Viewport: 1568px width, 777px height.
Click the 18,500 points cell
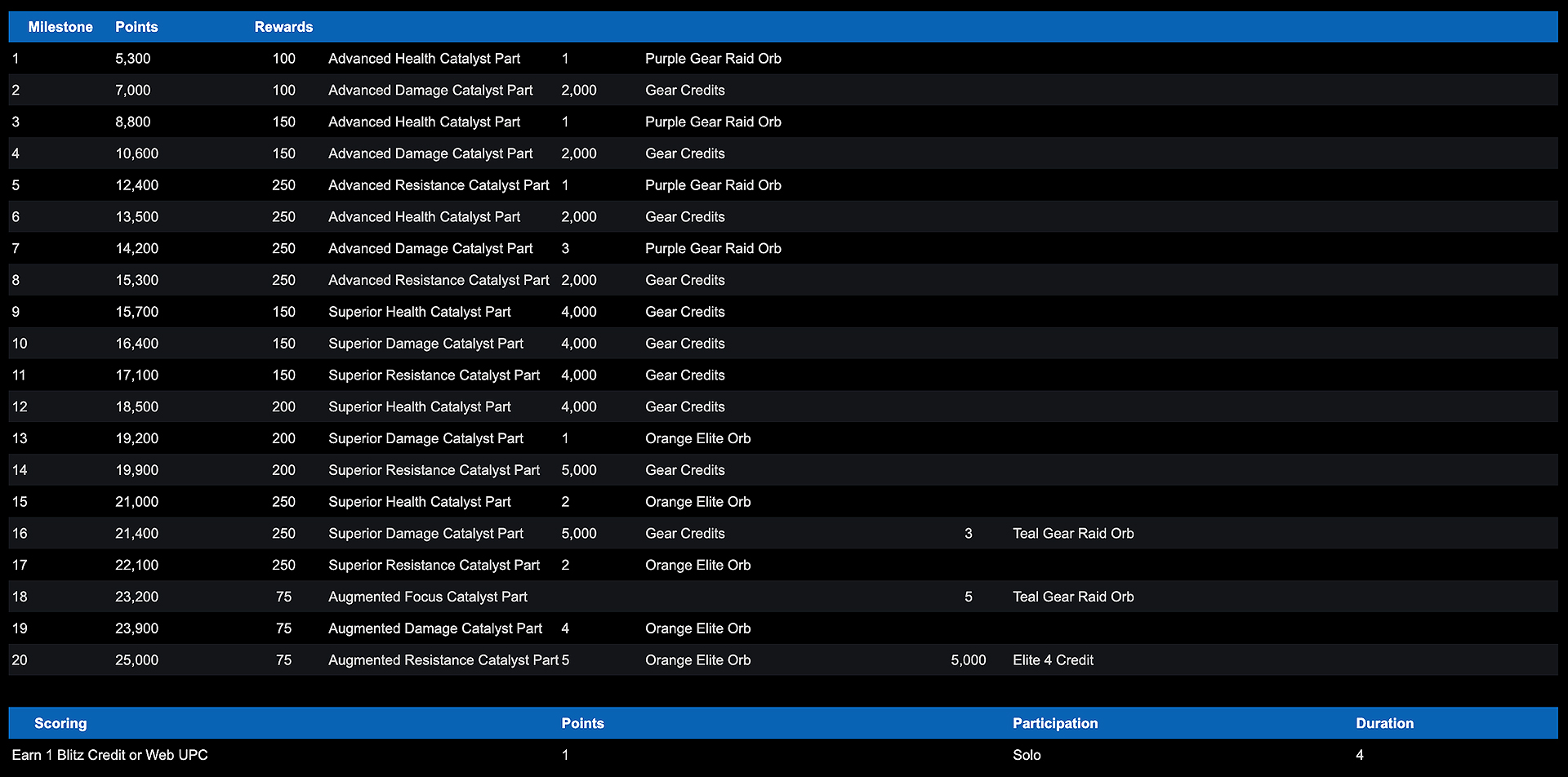[x=136, y=406]
